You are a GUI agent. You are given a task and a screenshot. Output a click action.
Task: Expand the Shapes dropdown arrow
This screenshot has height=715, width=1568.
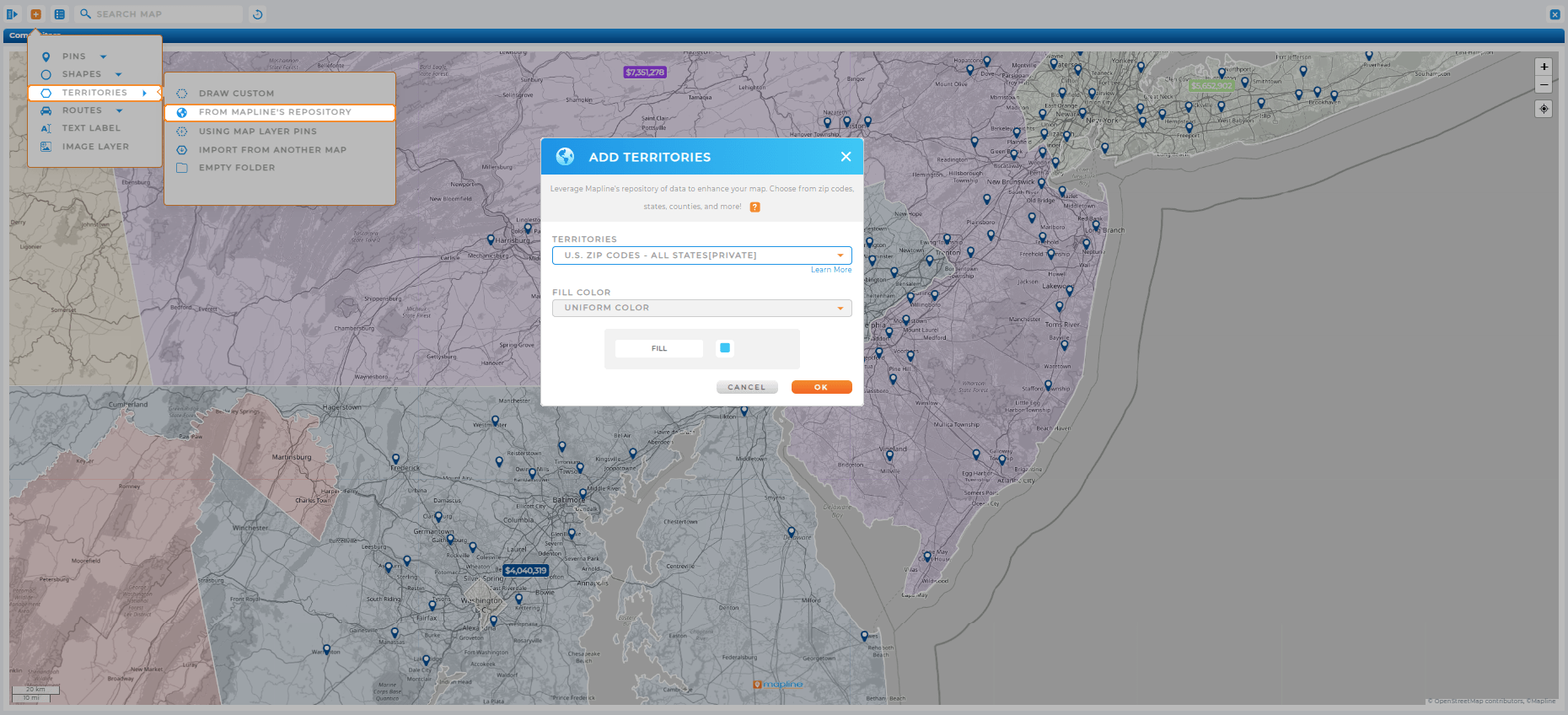pos(119,74)
